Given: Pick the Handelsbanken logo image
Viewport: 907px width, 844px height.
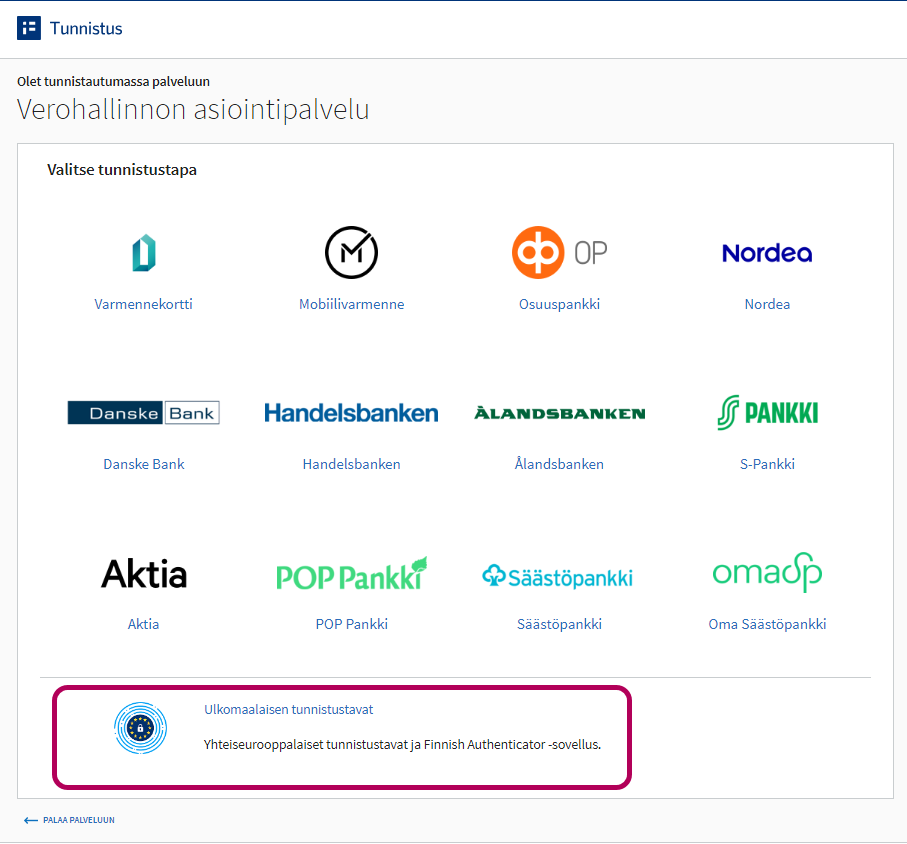Looking at the screenshot, I should [351, 412].
